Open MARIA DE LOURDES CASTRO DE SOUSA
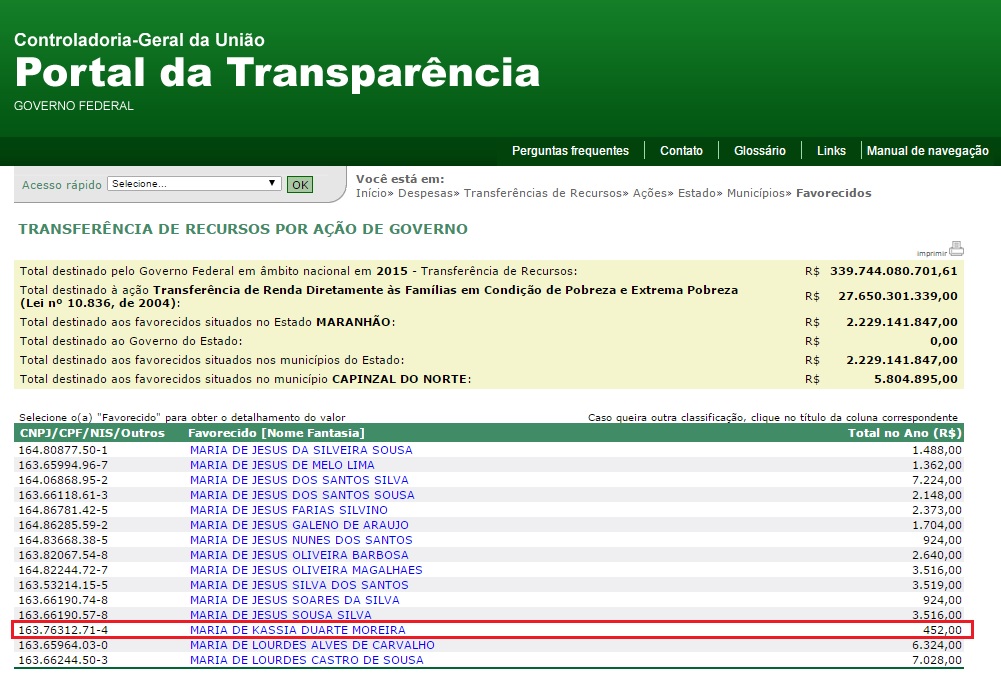This screenshot has width=1001, height=679. click(306, 660)
